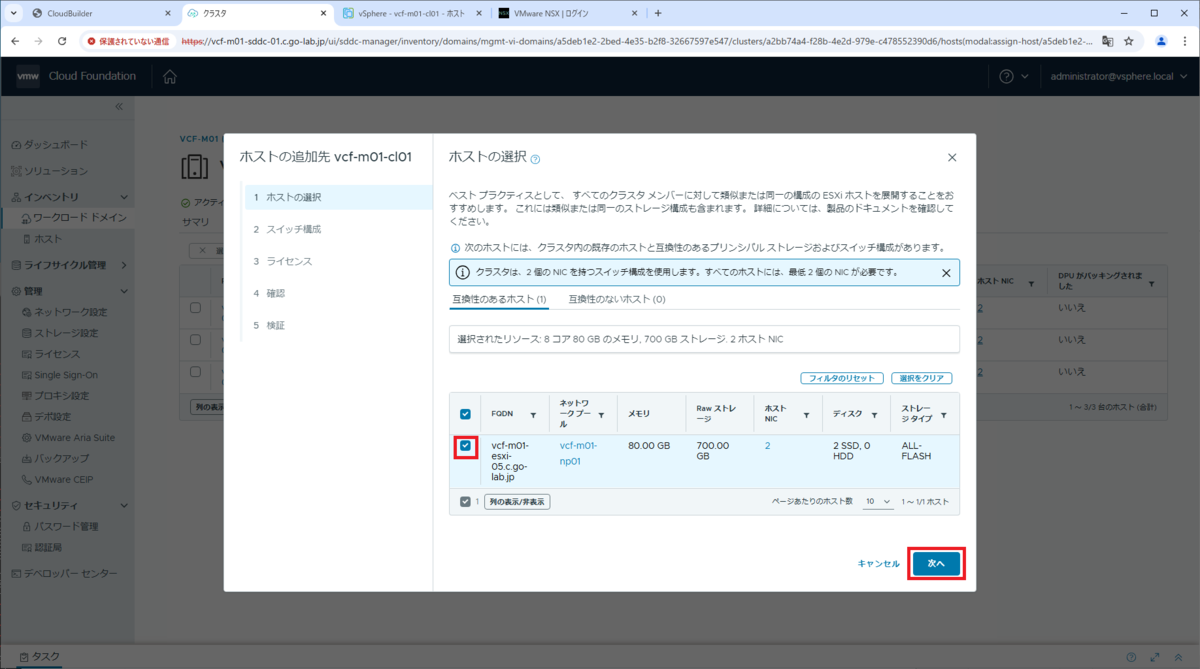Reload the page in browser
The height and width of the screenshot is (669, 1200).
pyautogui.click(x=62, y=41)
